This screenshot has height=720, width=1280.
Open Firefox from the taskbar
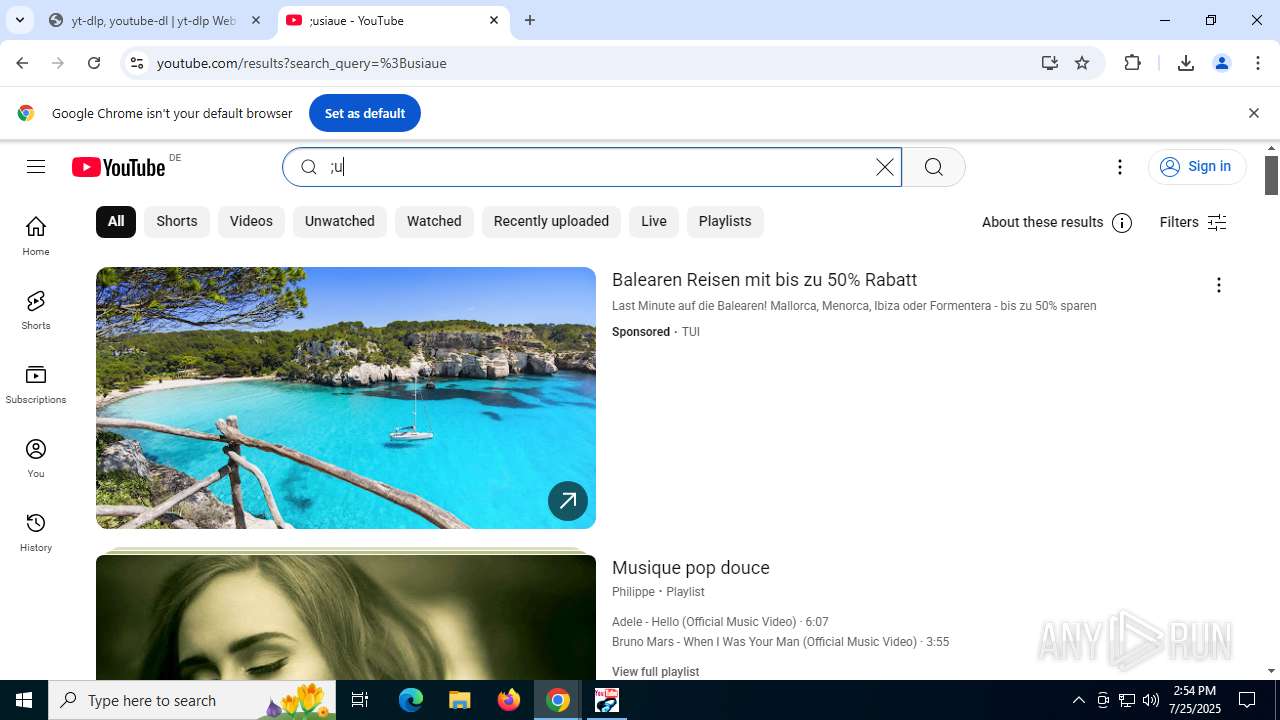point(509,700)
